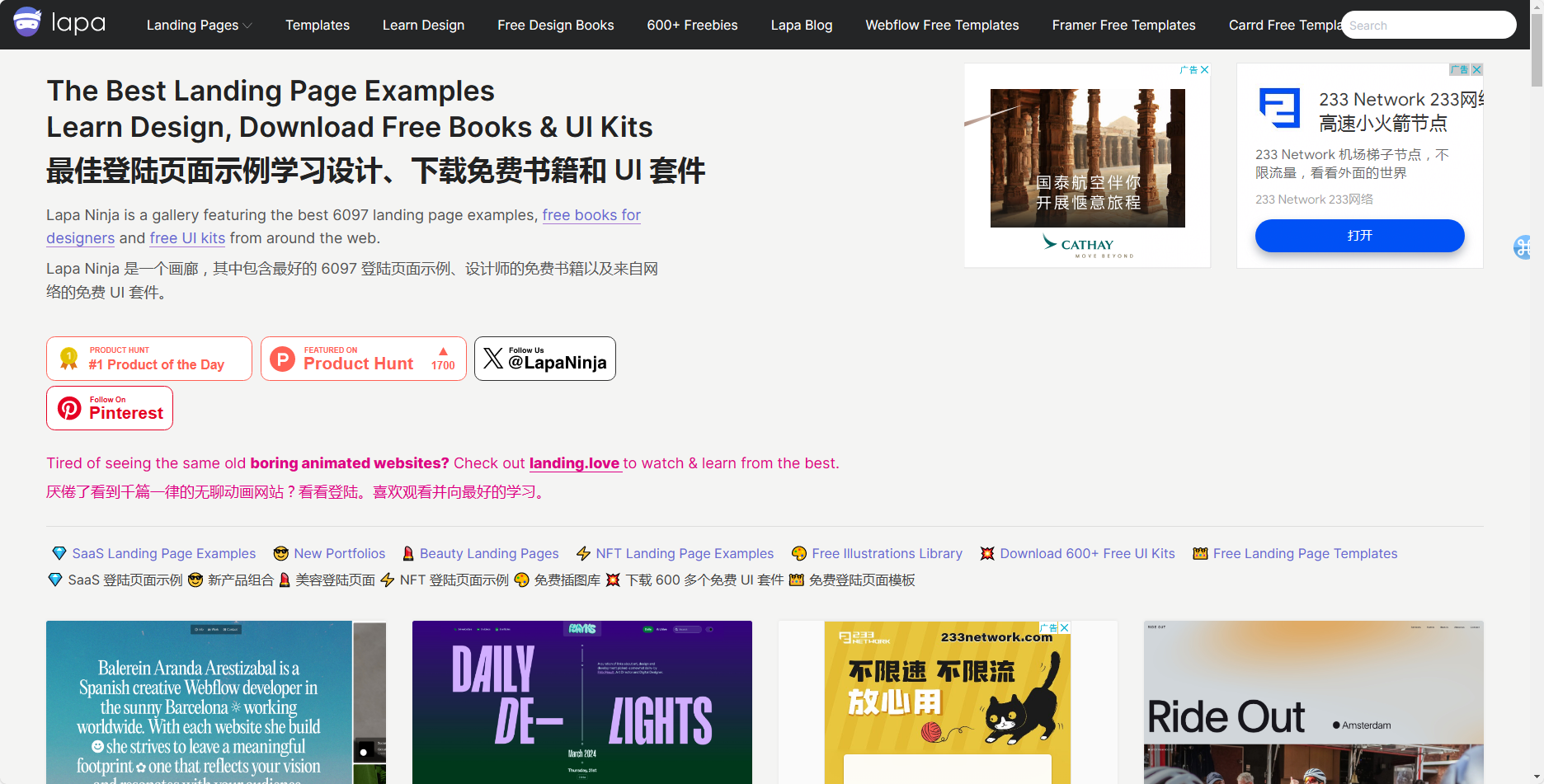
Task: Open the Daily Delights landing page thumbnail
Action: [x=582, y=702]
